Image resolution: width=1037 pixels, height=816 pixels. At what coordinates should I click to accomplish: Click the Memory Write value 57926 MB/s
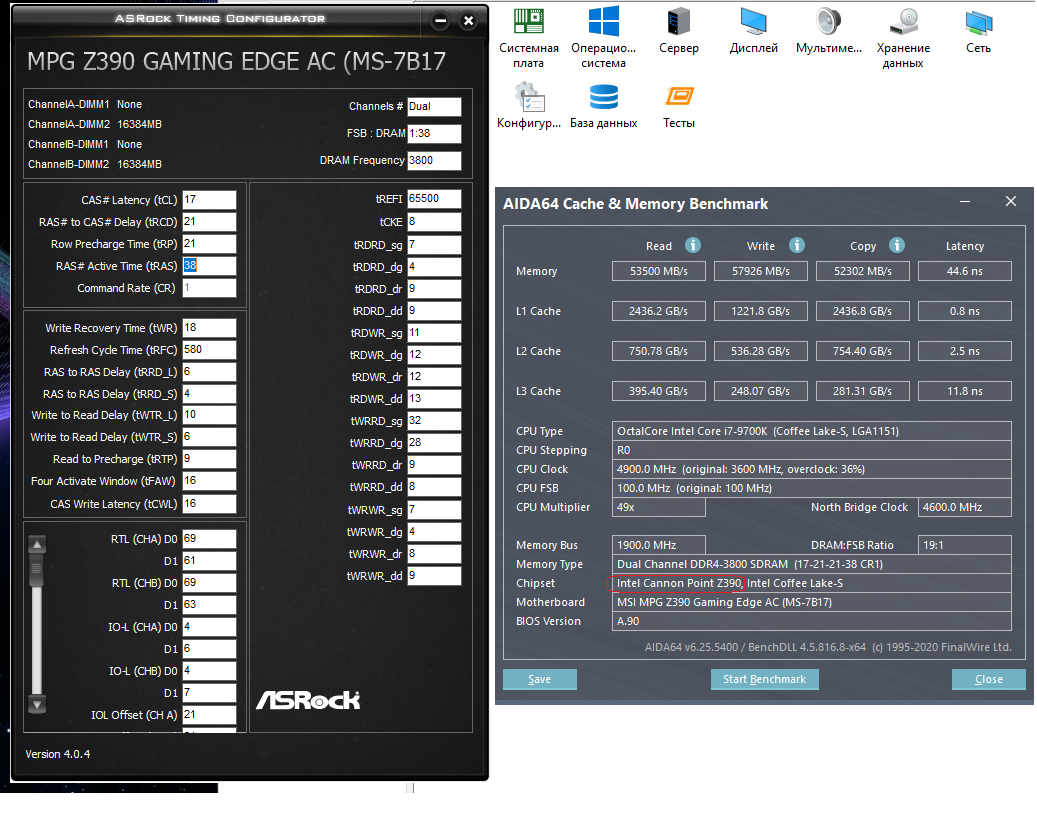pos(761,271)
